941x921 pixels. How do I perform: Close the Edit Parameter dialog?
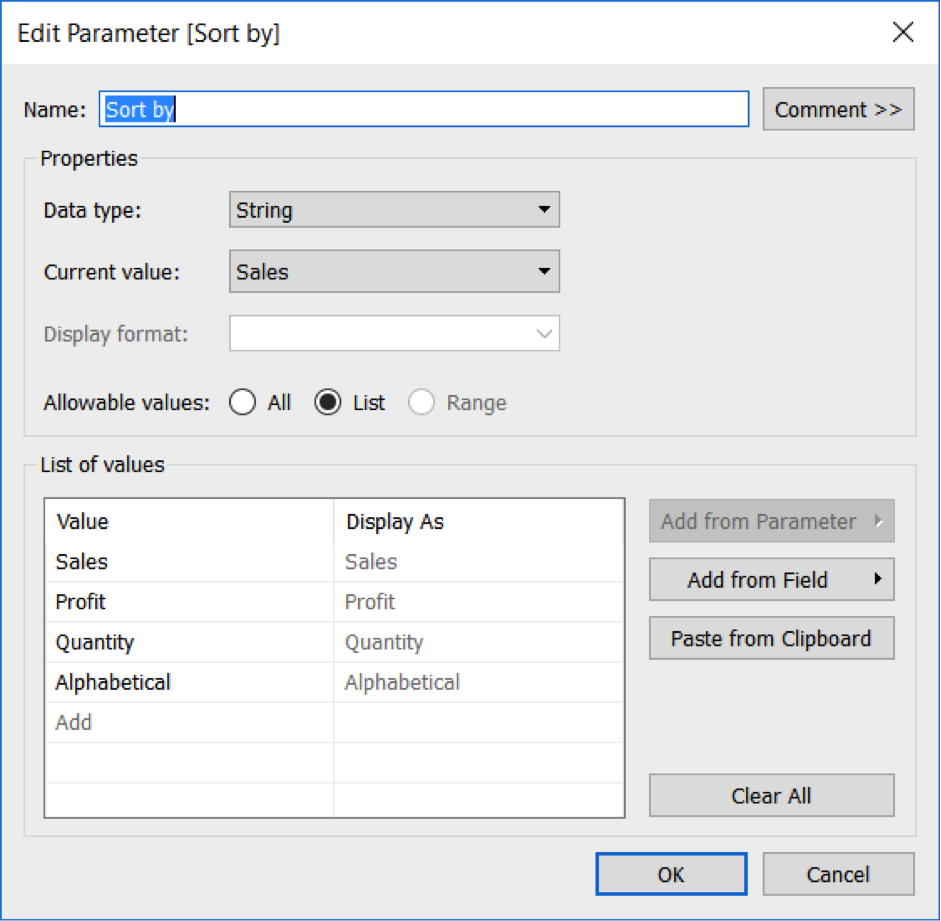(x=903, y=32)
